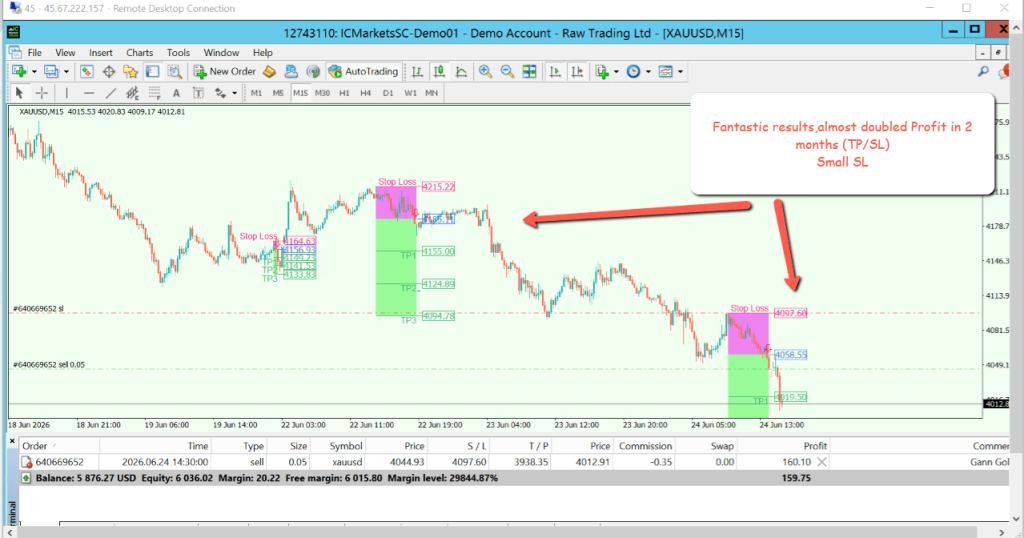Select the D1 timeframe button
Viewport: 1024px width, 538px height.
click(x=388, y=93)
